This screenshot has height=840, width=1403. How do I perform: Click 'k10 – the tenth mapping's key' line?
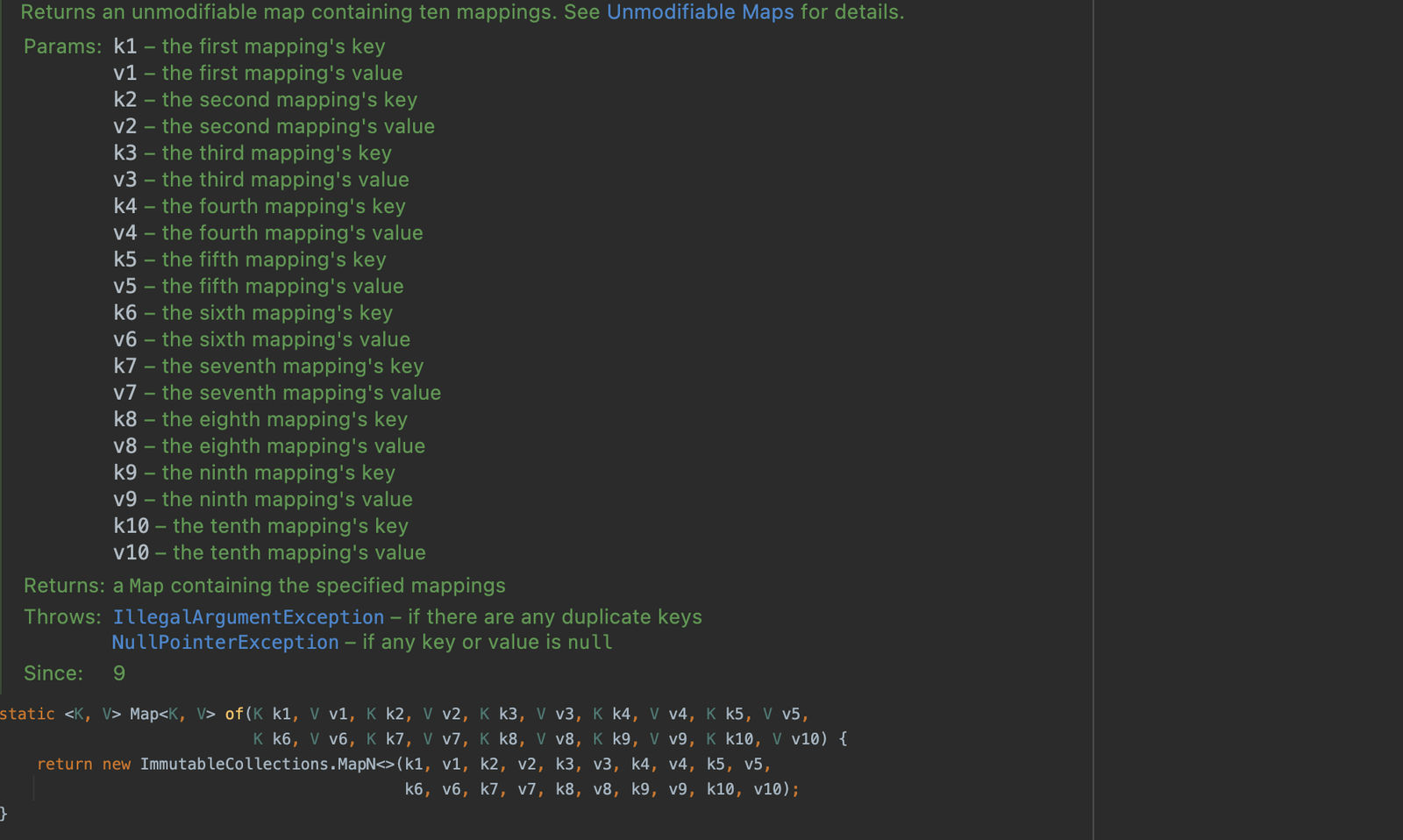click(x=260, y=526)
